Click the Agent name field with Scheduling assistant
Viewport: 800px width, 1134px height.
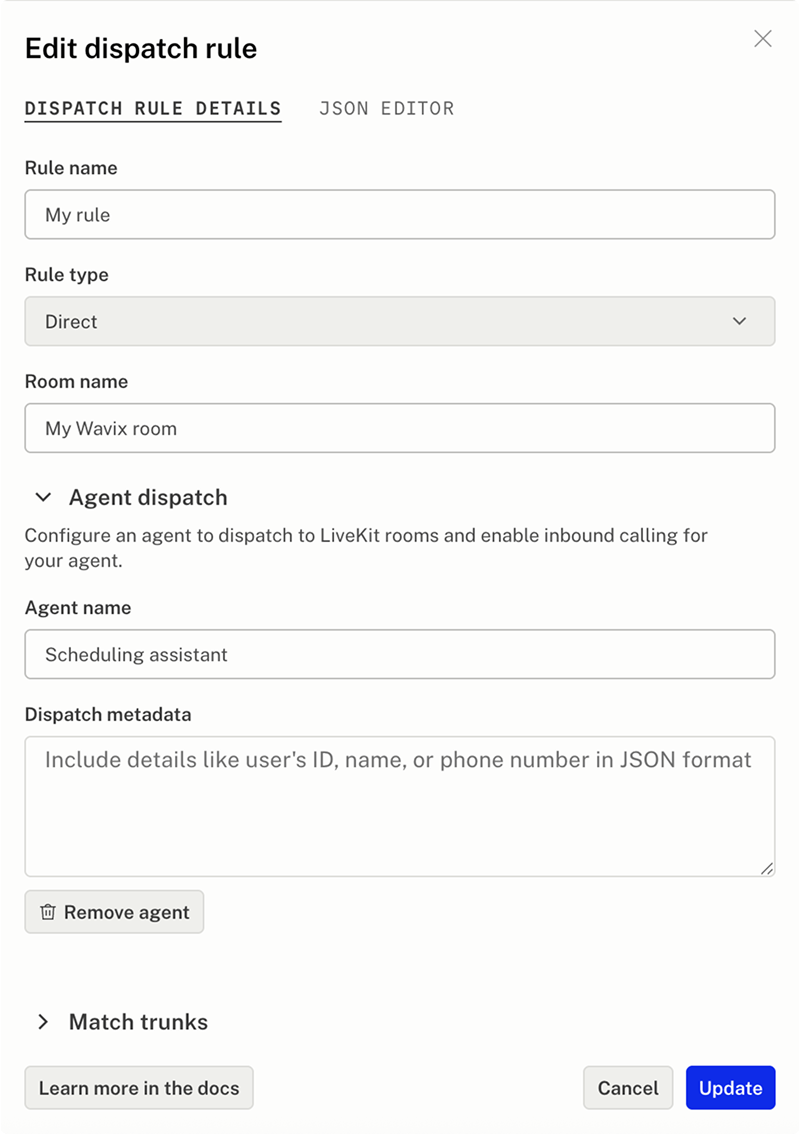pos(399,655)
